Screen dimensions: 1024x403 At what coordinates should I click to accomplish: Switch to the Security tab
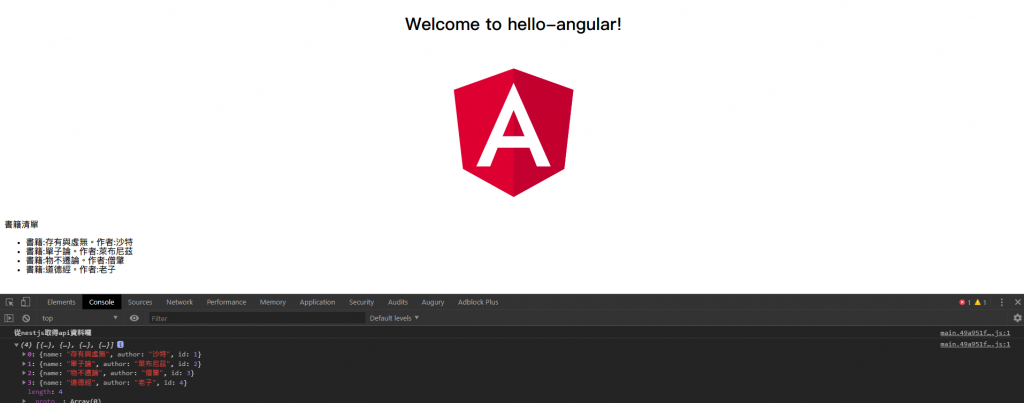[x=361, y=302]
